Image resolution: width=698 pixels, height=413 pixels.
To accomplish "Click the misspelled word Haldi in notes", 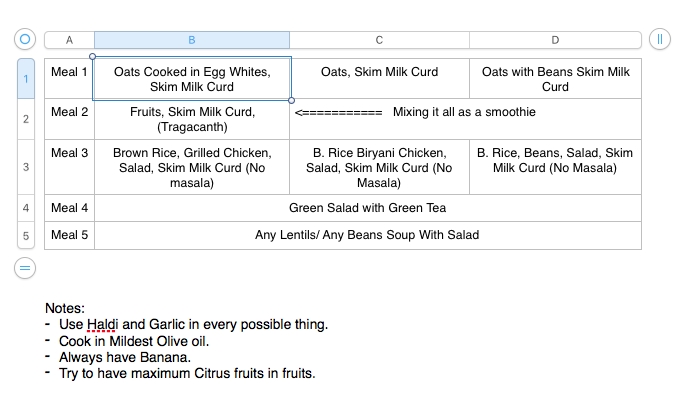I will pyautogui.click(x=102, y=324).
